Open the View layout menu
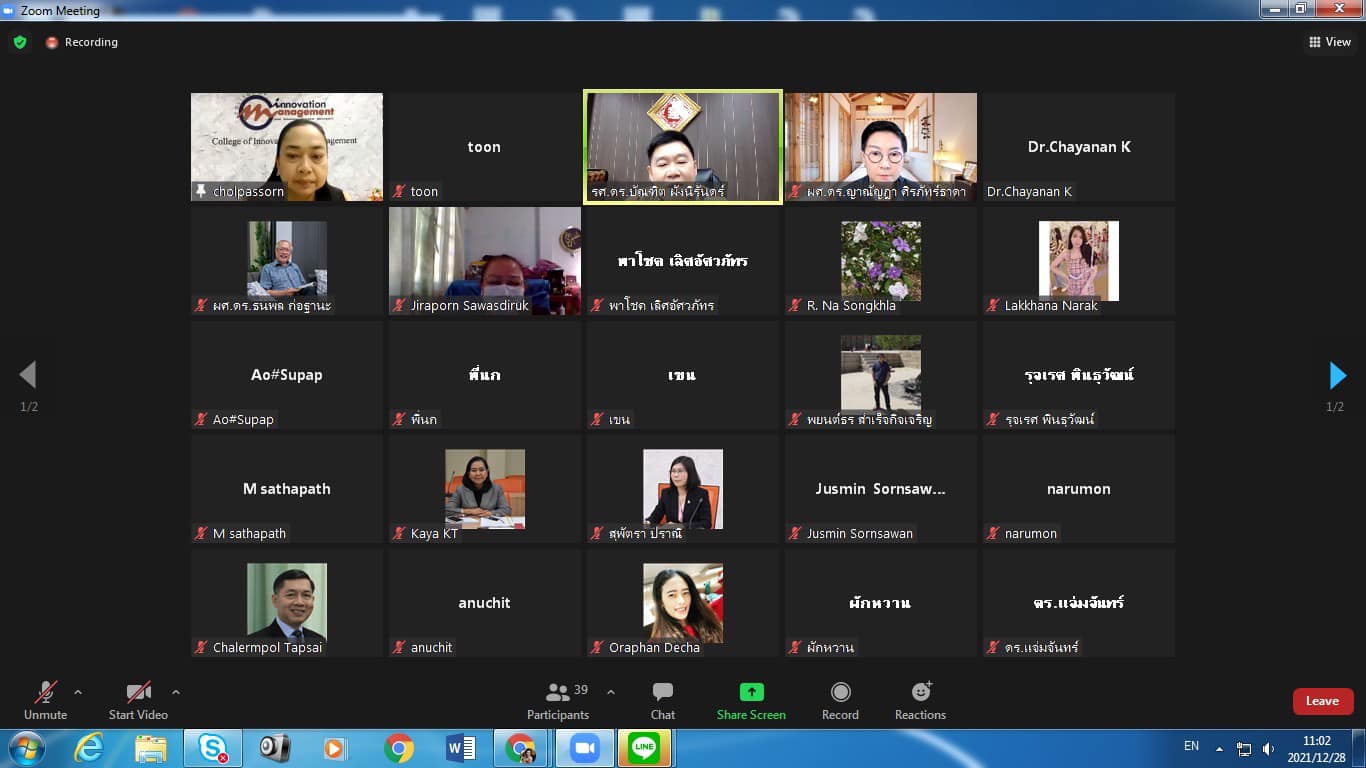Screen dimensions: 1366x768 click(x=1330, y=42)
